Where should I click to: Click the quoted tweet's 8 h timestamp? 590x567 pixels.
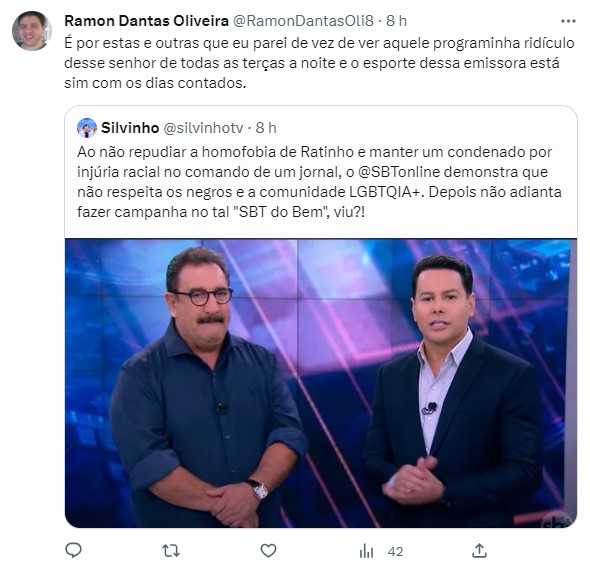coord(266,128)
